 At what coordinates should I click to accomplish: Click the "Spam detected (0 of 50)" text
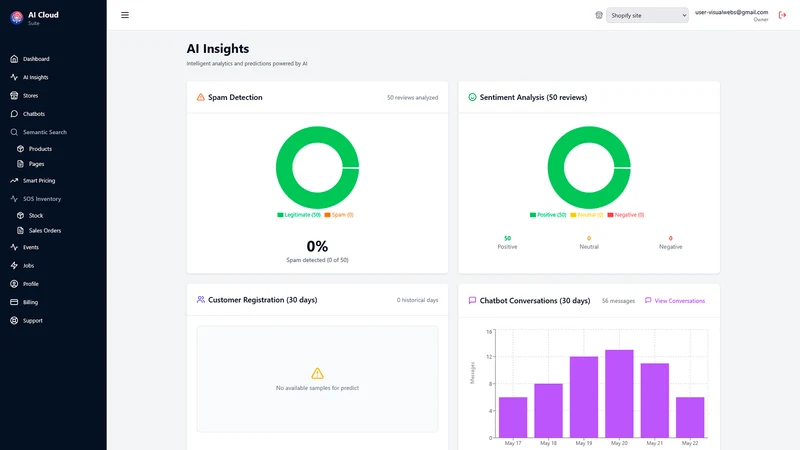click(x=317, y=260)
